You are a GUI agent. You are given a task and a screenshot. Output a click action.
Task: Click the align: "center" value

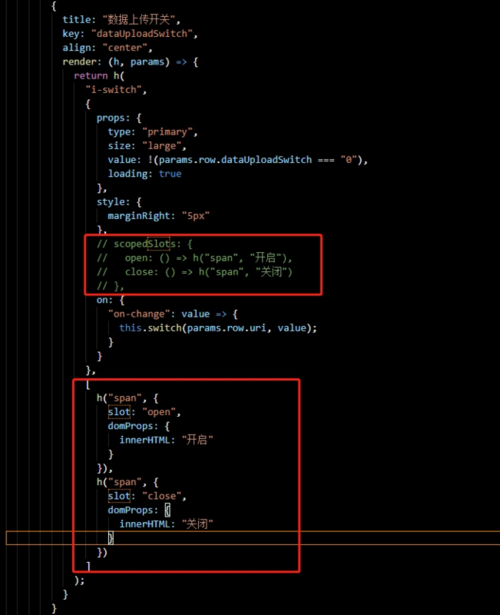125,48
